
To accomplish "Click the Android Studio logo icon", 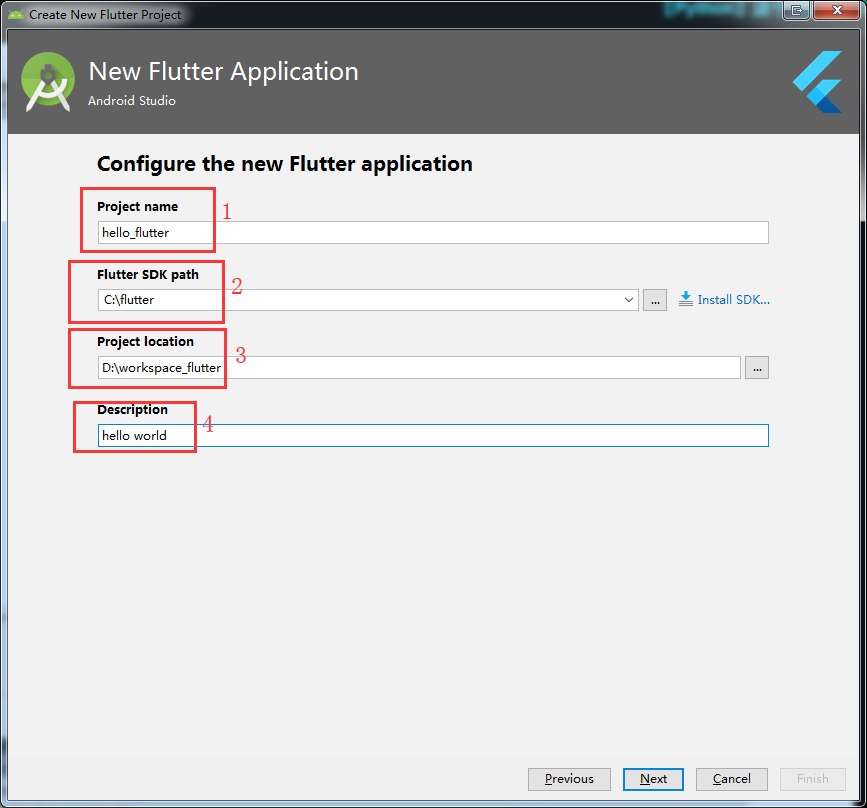I will click(48, 82).
